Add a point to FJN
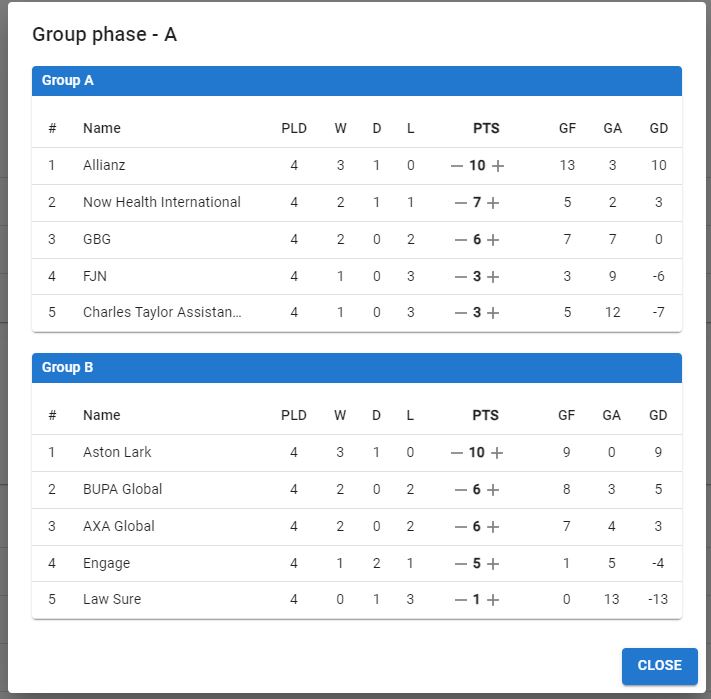The width and height of the screenshot is (711, 699). 493,277
